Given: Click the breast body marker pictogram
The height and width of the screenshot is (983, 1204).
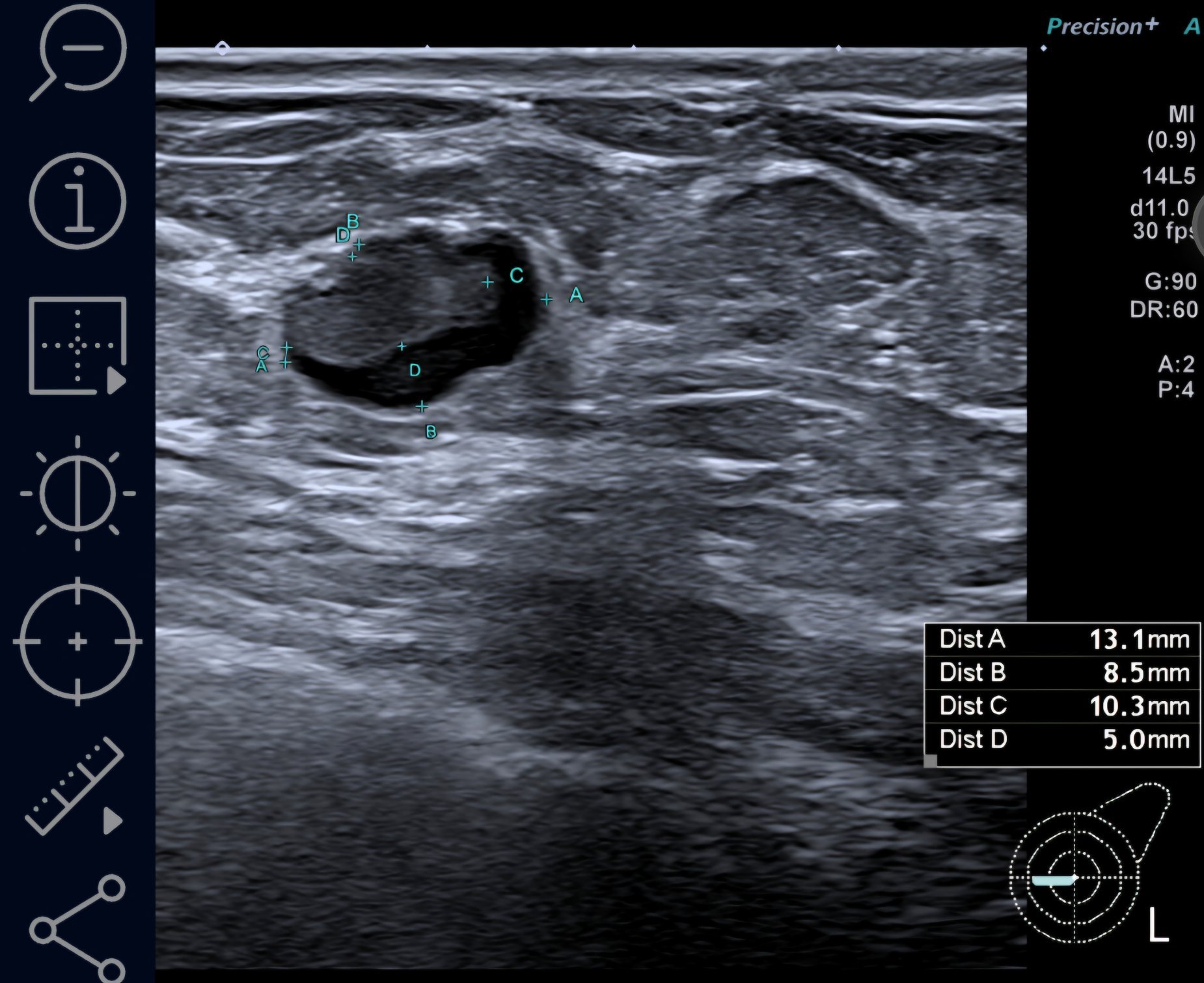Looking at the screenshot, I should coord(1089,863).
